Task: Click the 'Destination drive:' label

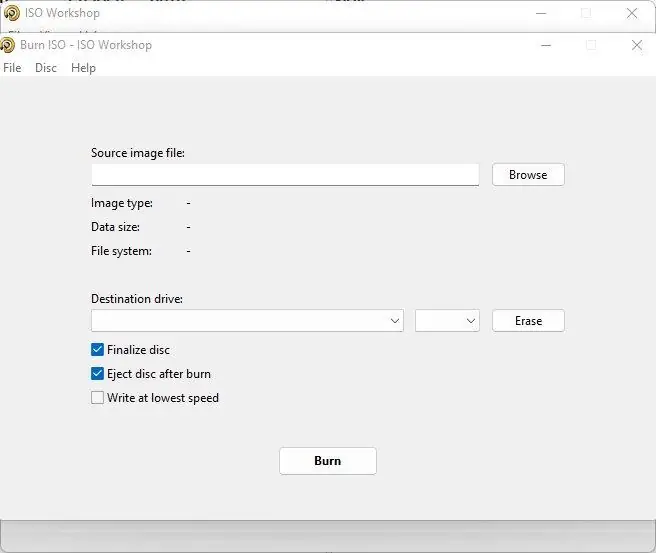Action: (x=137, y=299)
